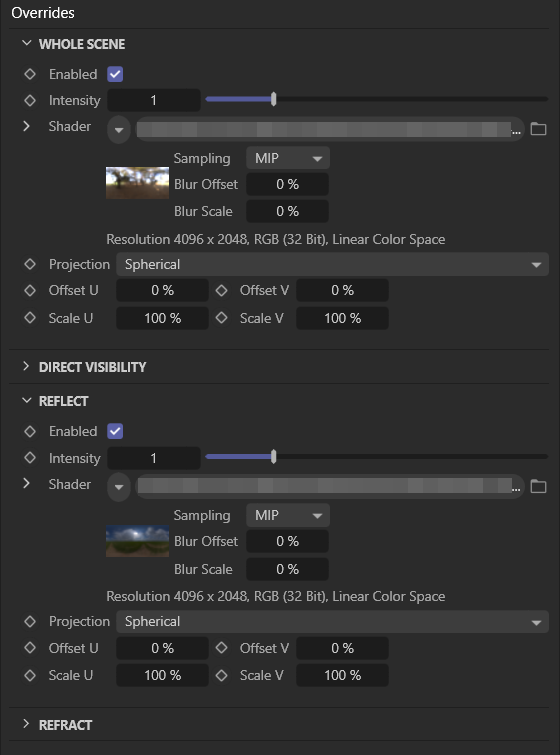Open folder browser for Whole Scene shader
Viewport: 560px width, 755px height.
538,129
